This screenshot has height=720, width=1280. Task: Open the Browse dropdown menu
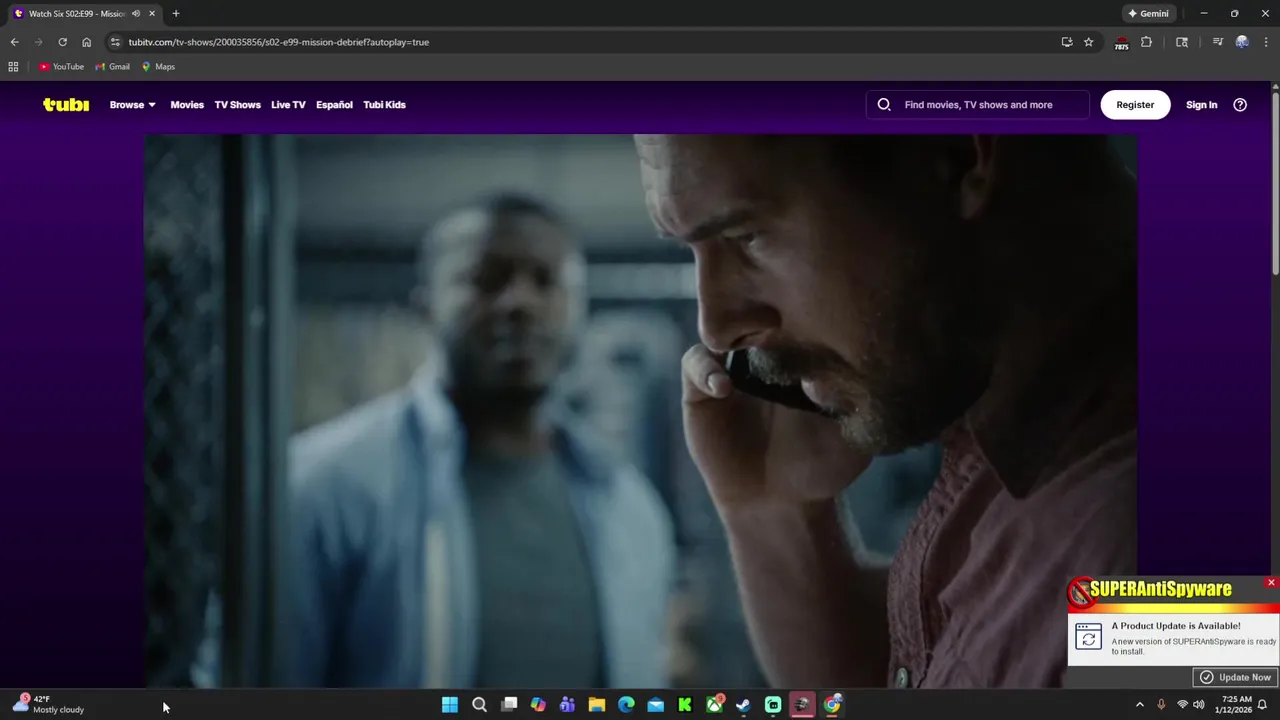[132, 105]
